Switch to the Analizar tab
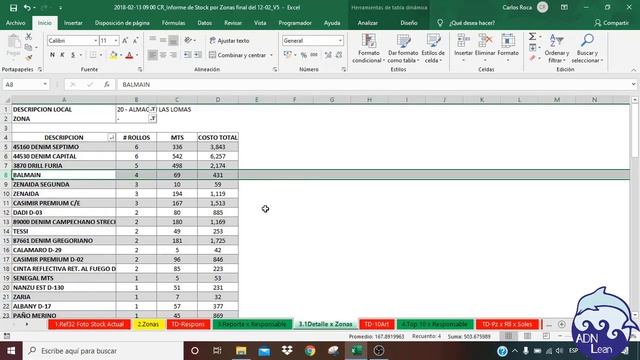640x360 pixels. pos(367,23)
